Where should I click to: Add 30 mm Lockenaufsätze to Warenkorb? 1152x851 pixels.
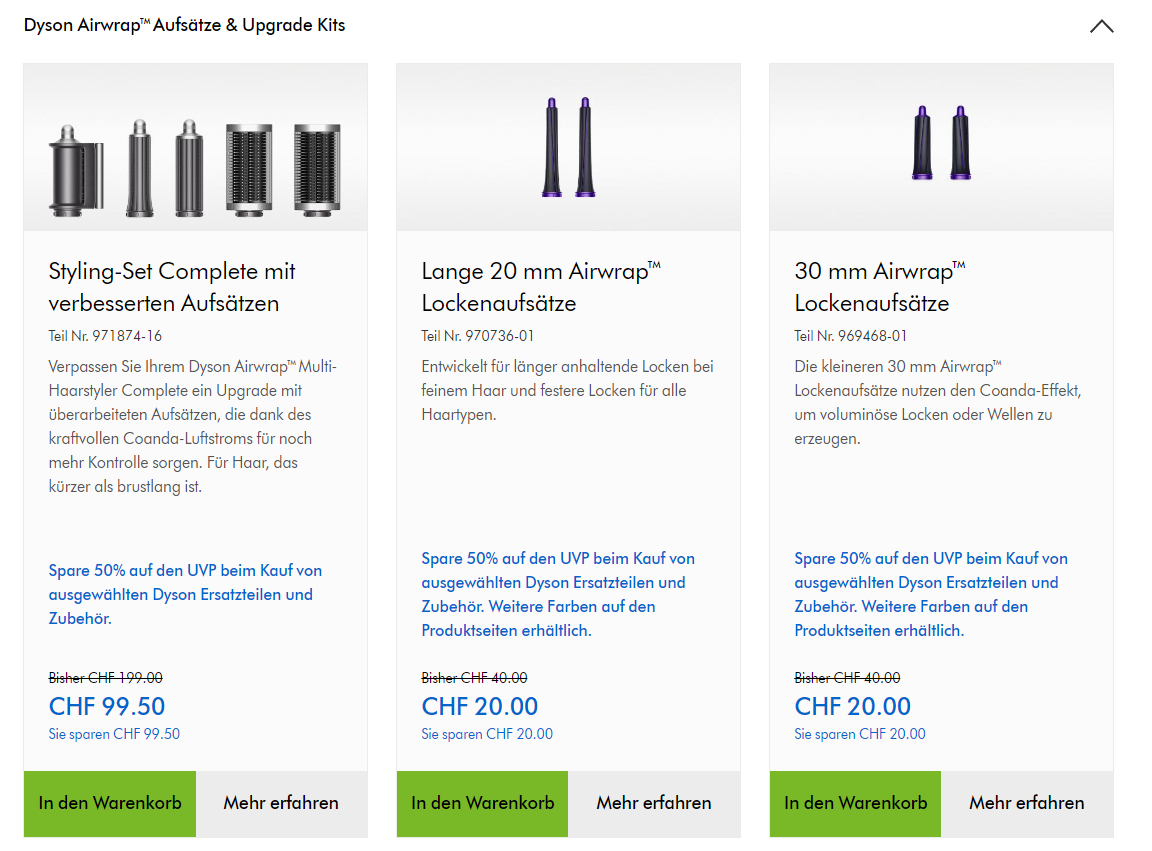(x=856, y=803)
